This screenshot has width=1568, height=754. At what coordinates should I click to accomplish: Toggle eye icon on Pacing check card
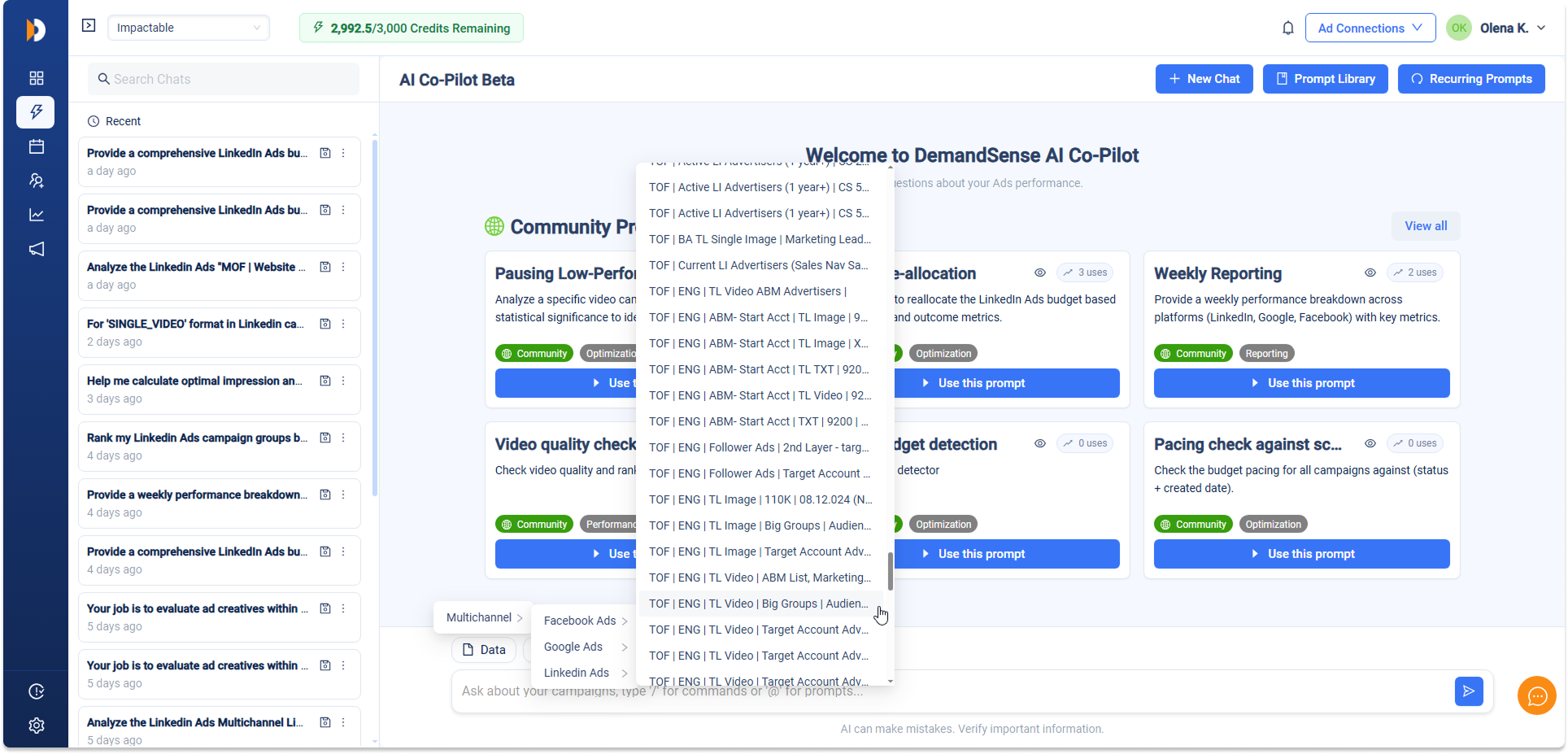pos(1370,444)
